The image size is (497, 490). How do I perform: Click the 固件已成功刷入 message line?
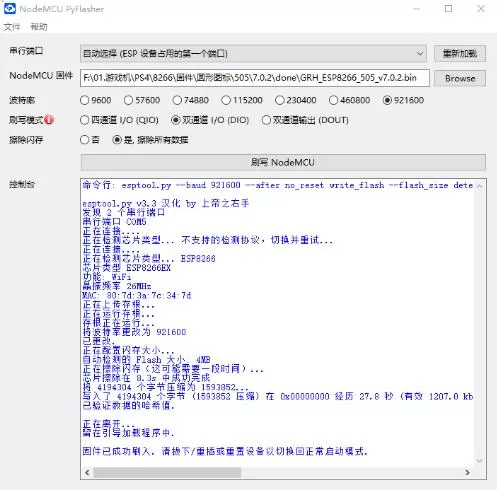[x=225, y=451]
